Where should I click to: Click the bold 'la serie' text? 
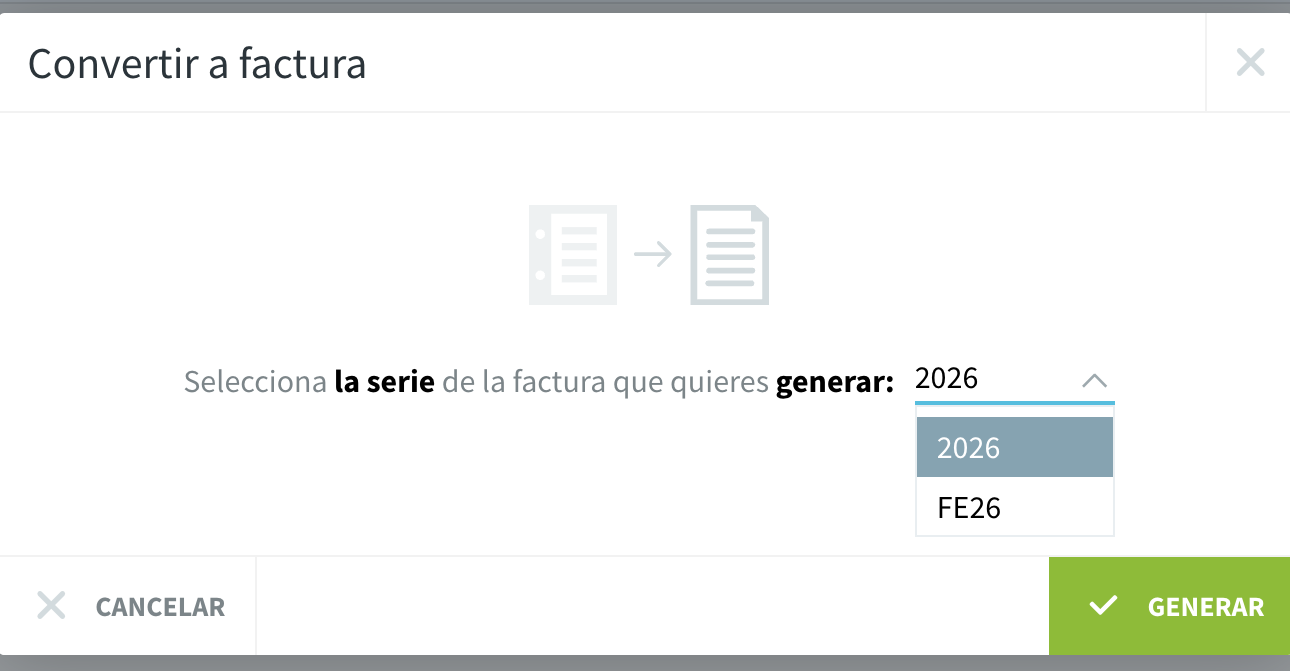pyautogui.click(x=384, y=381)
